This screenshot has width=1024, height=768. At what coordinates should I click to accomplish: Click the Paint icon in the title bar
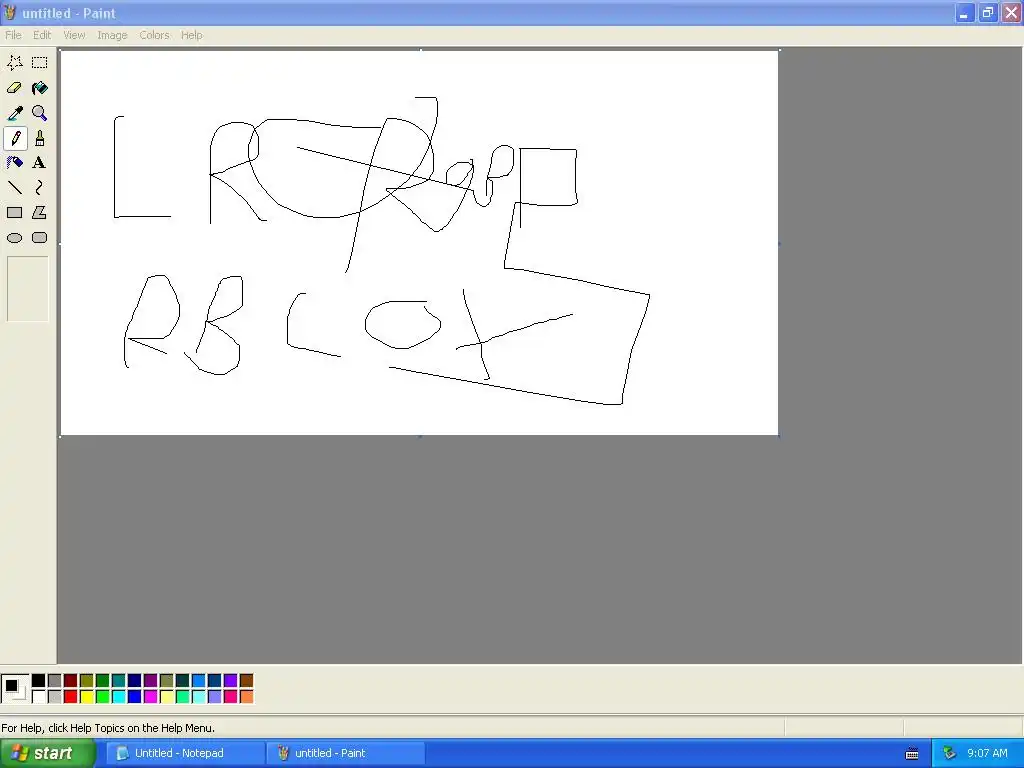10,12
